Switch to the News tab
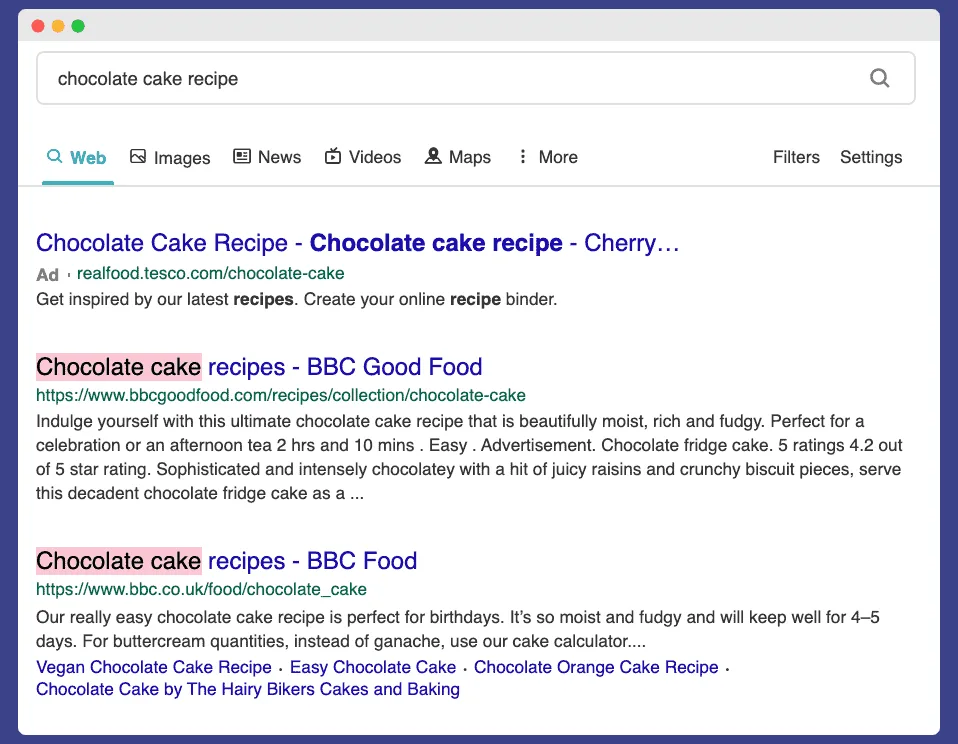 [x=267, y=157]
